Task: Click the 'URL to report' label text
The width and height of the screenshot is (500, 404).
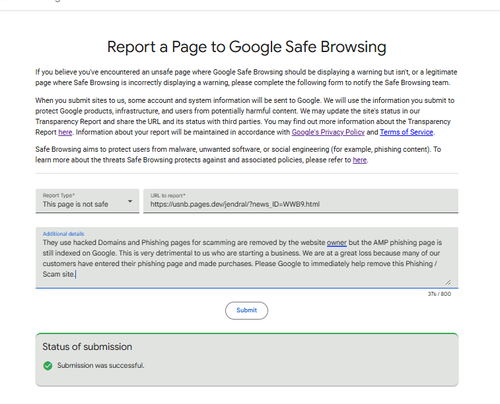Action: pos(168,196)
